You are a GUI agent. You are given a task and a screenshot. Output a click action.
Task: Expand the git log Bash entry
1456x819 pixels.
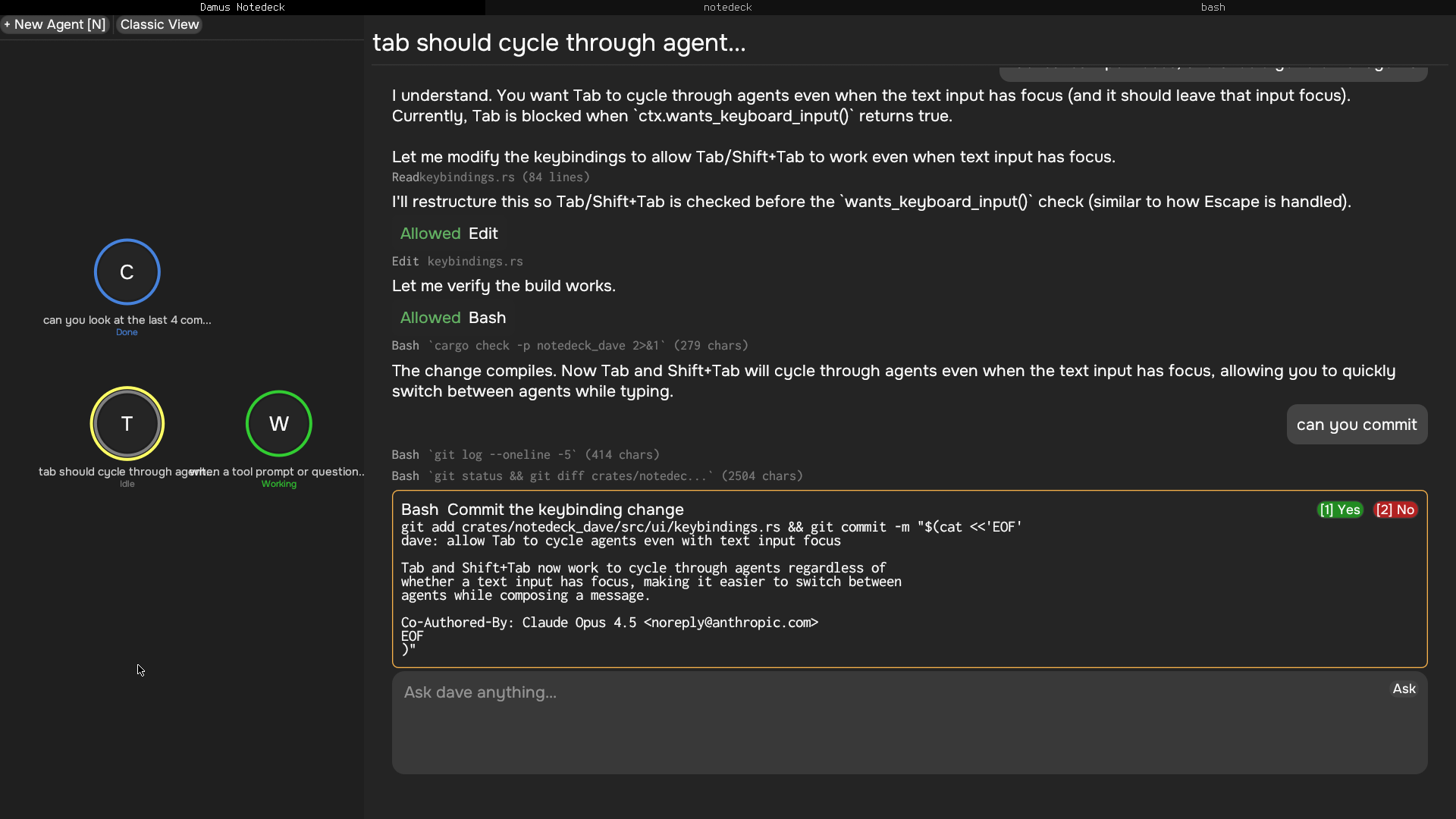526,455
